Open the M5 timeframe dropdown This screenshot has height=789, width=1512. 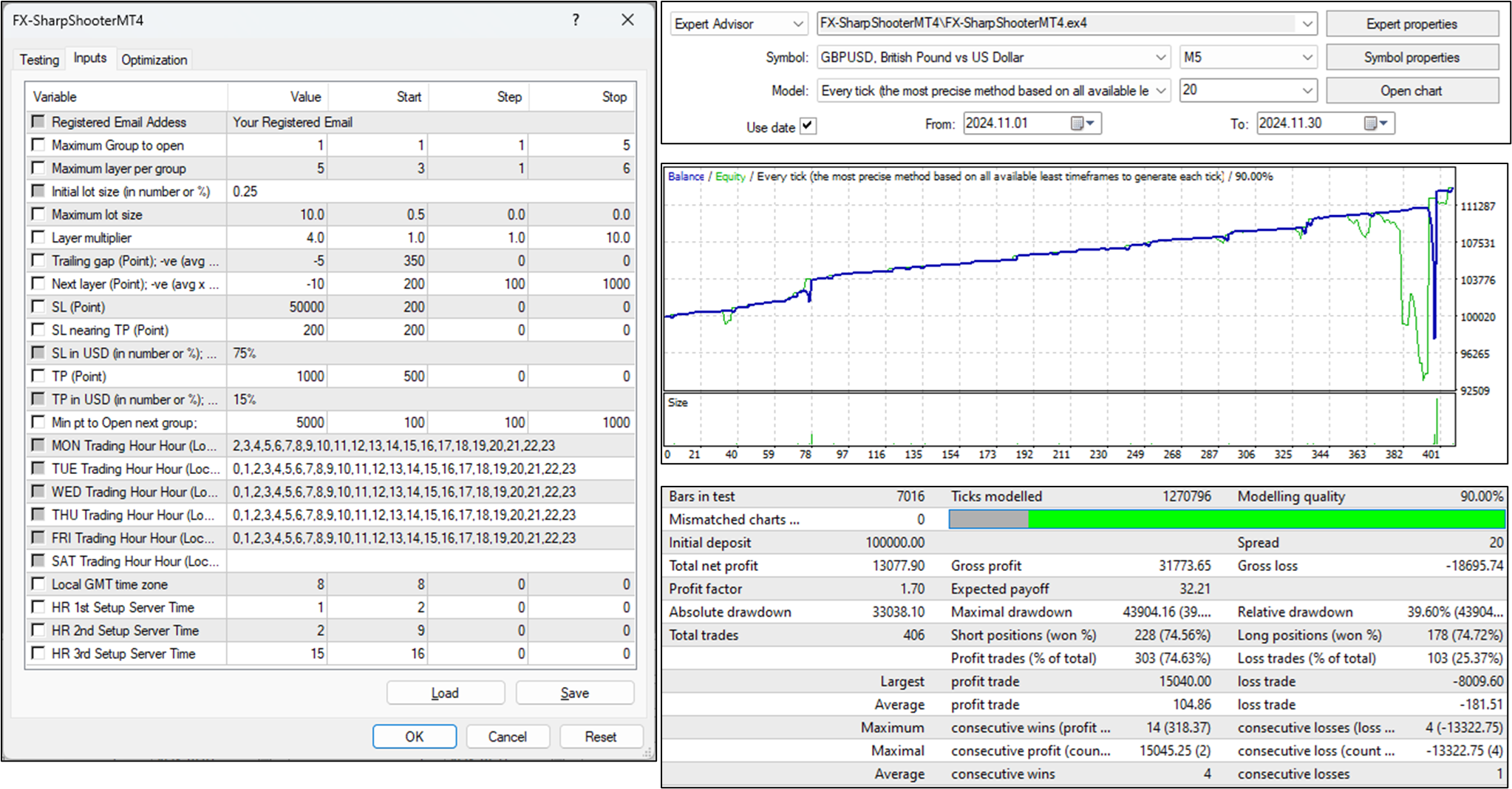tap(1307, 58)
